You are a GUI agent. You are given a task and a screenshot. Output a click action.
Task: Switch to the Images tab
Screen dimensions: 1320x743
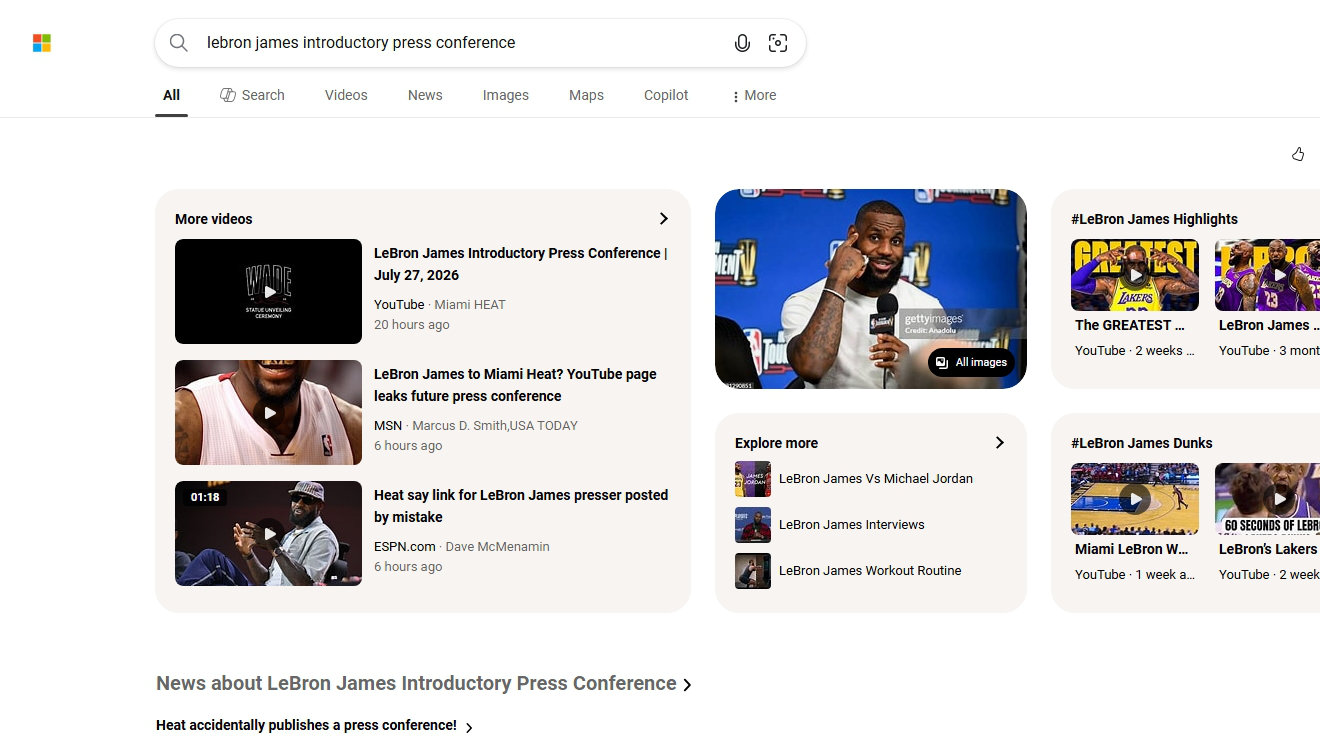click(x=506, y=95)
